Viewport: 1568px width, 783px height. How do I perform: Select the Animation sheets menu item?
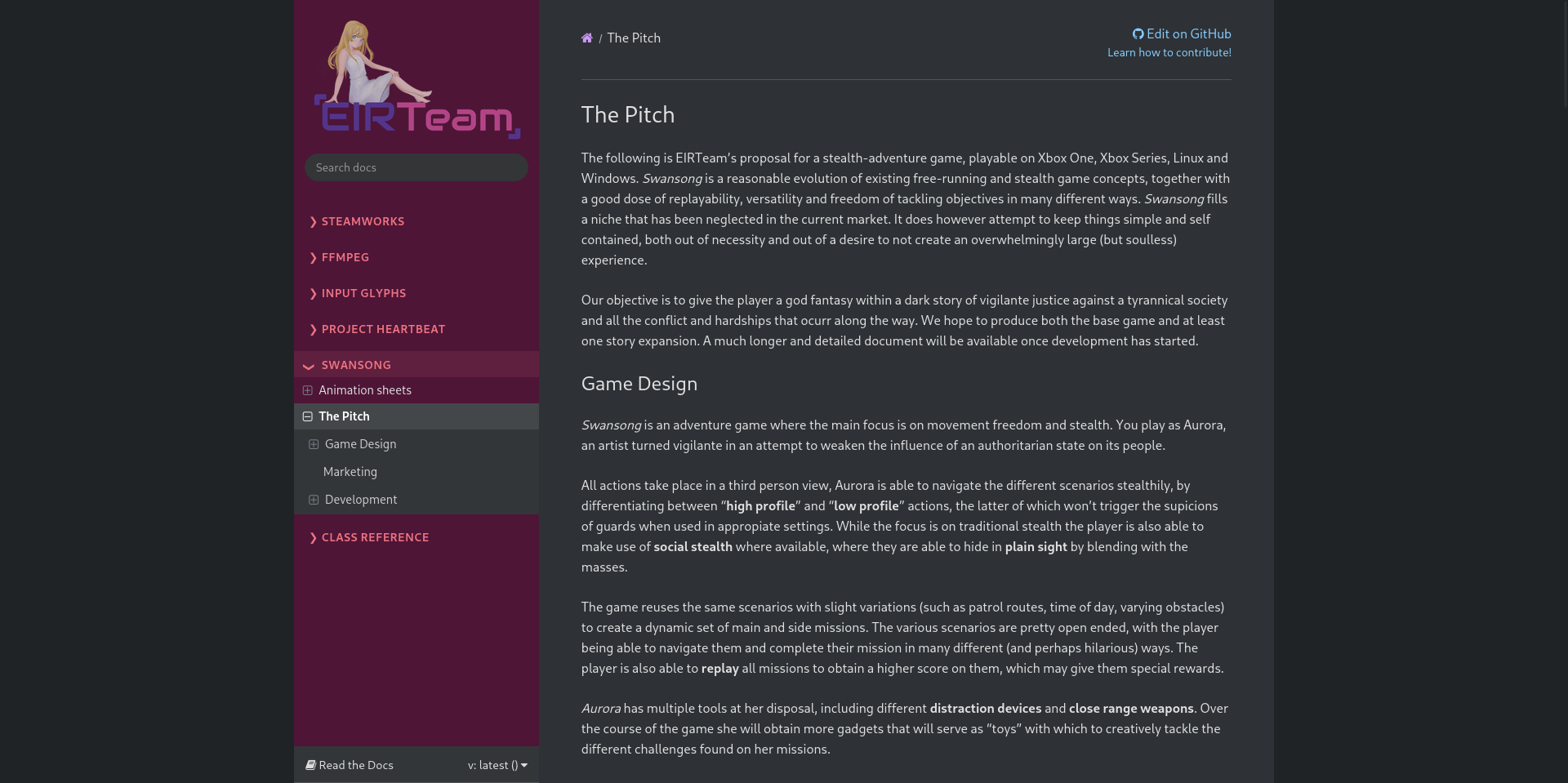tap(365, 390)
